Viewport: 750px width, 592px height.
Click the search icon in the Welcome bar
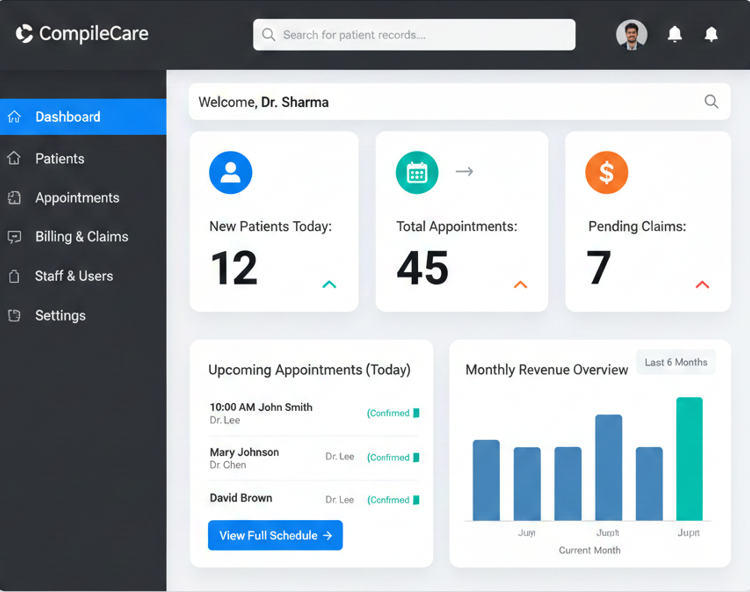coord(711,101)
